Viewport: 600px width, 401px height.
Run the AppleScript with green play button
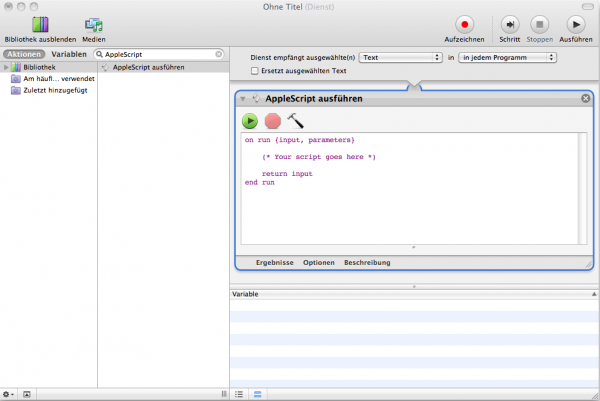[250, 121]
